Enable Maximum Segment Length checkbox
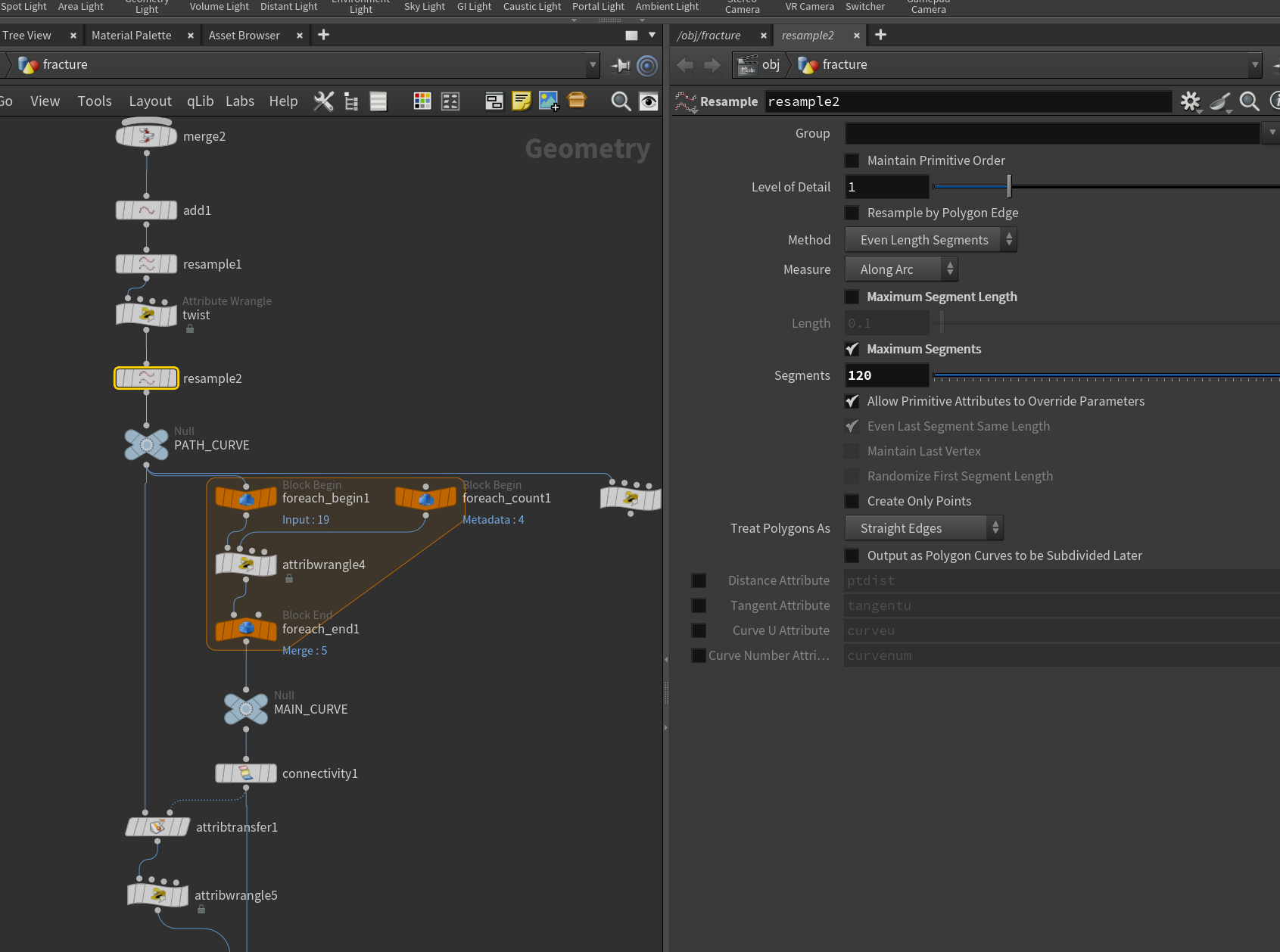This screenshot has height=952, width=1280. pos(852,297)
